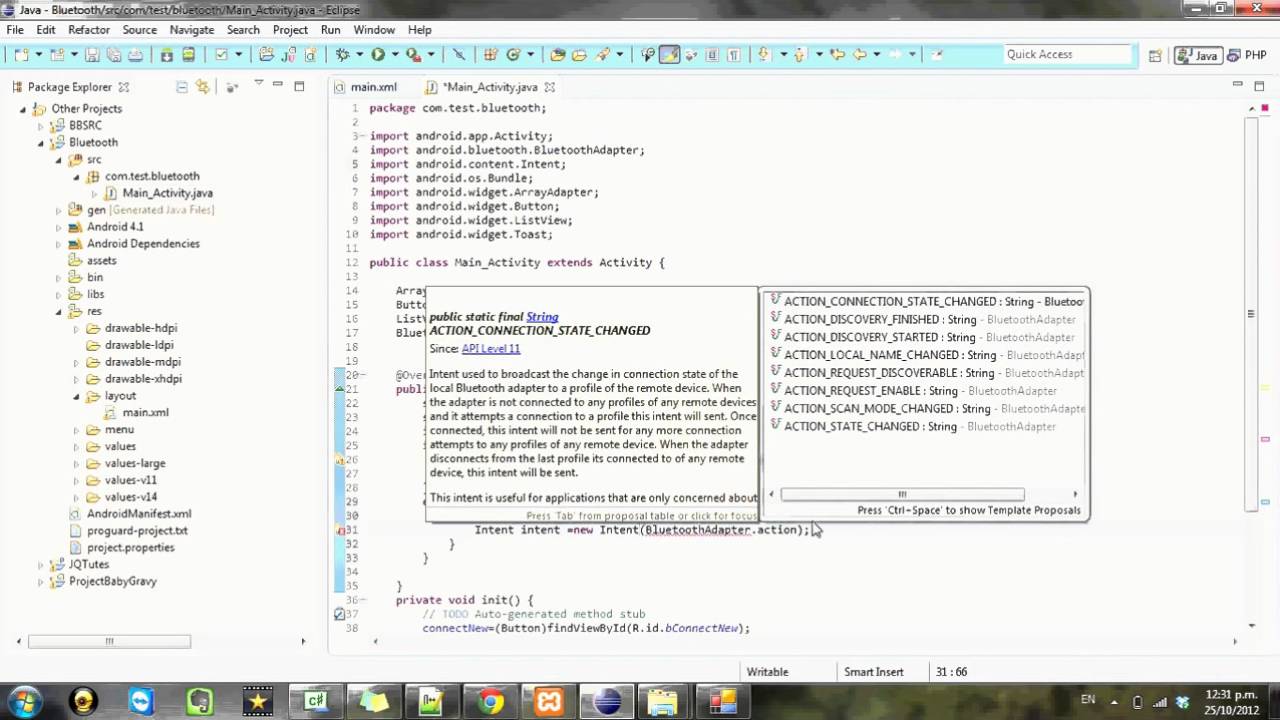The image size is (1280, 720).
Task: Expand the BBSRC project node
Action: [x=41, y=126]
